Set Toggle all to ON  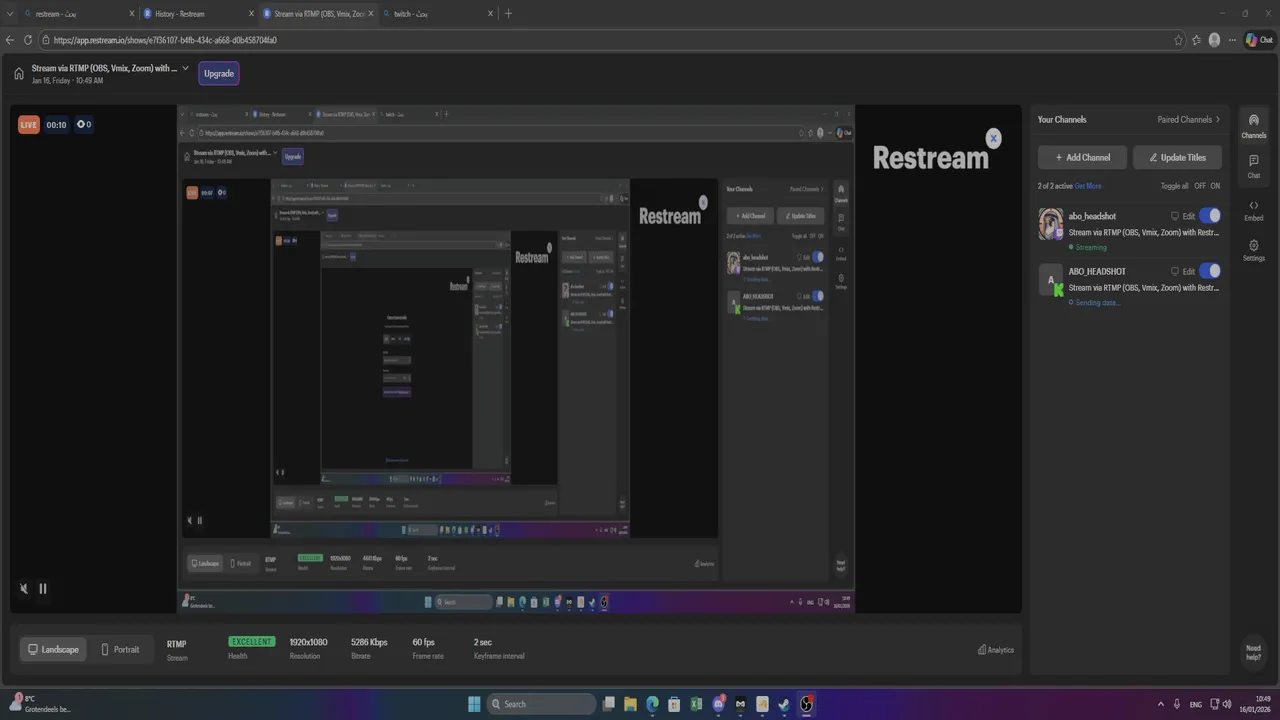(x=1215, y=186)
